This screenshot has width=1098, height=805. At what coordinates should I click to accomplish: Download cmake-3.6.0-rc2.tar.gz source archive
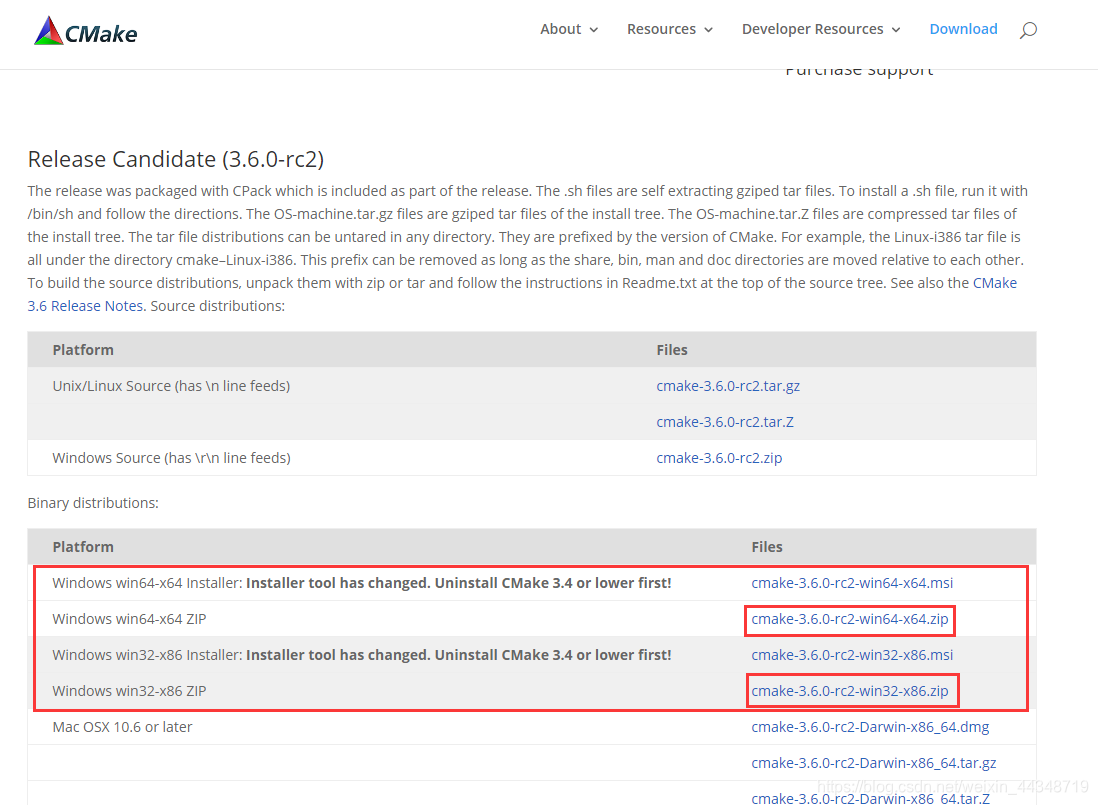pyautogui.click(x=727, y=385)
